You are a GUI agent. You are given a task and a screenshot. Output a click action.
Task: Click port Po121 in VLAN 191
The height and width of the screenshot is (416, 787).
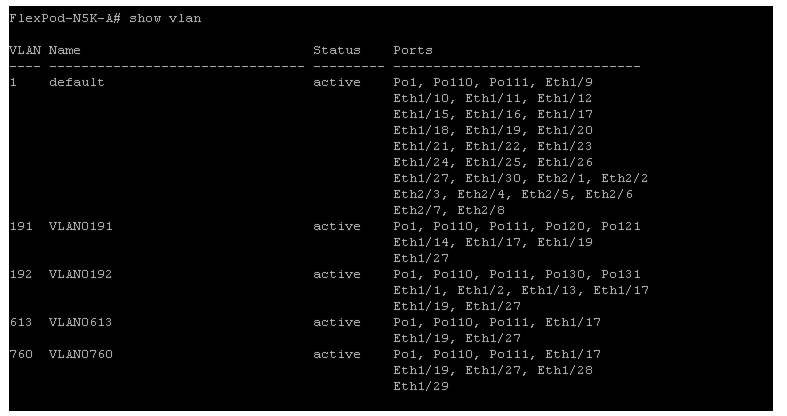pos(621,226)
